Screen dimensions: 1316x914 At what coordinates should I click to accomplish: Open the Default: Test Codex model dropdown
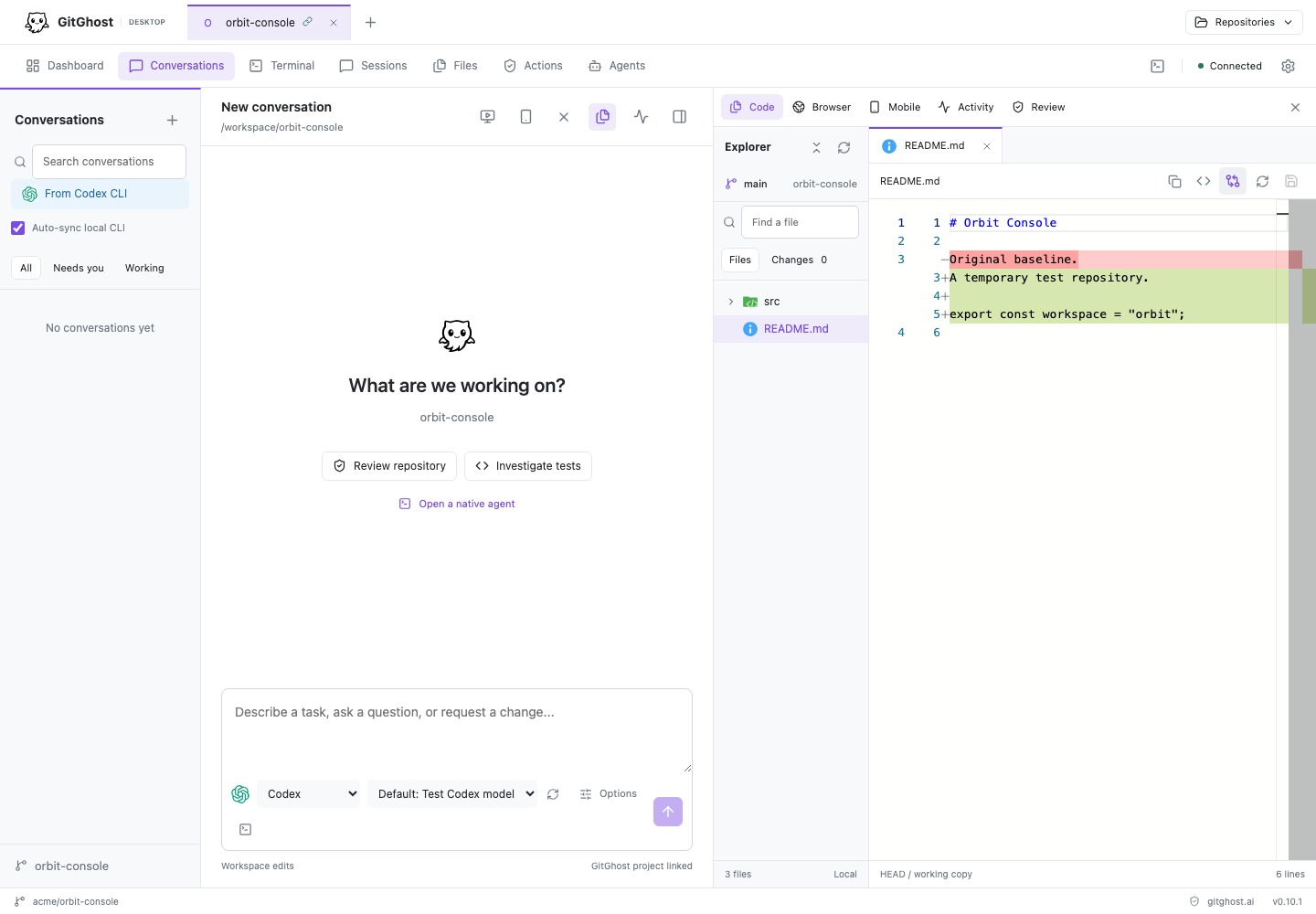[x=452, y=793]
